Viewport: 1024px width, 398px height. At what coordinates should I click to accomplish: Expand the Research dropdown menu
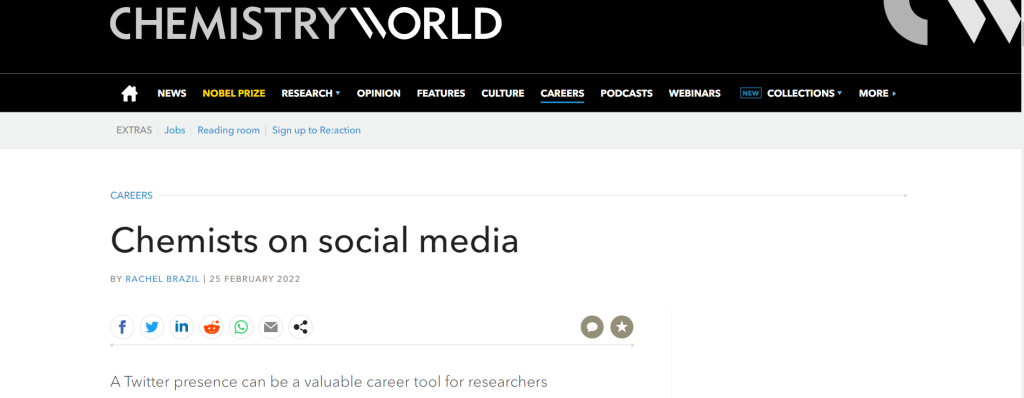pos(311,93)
